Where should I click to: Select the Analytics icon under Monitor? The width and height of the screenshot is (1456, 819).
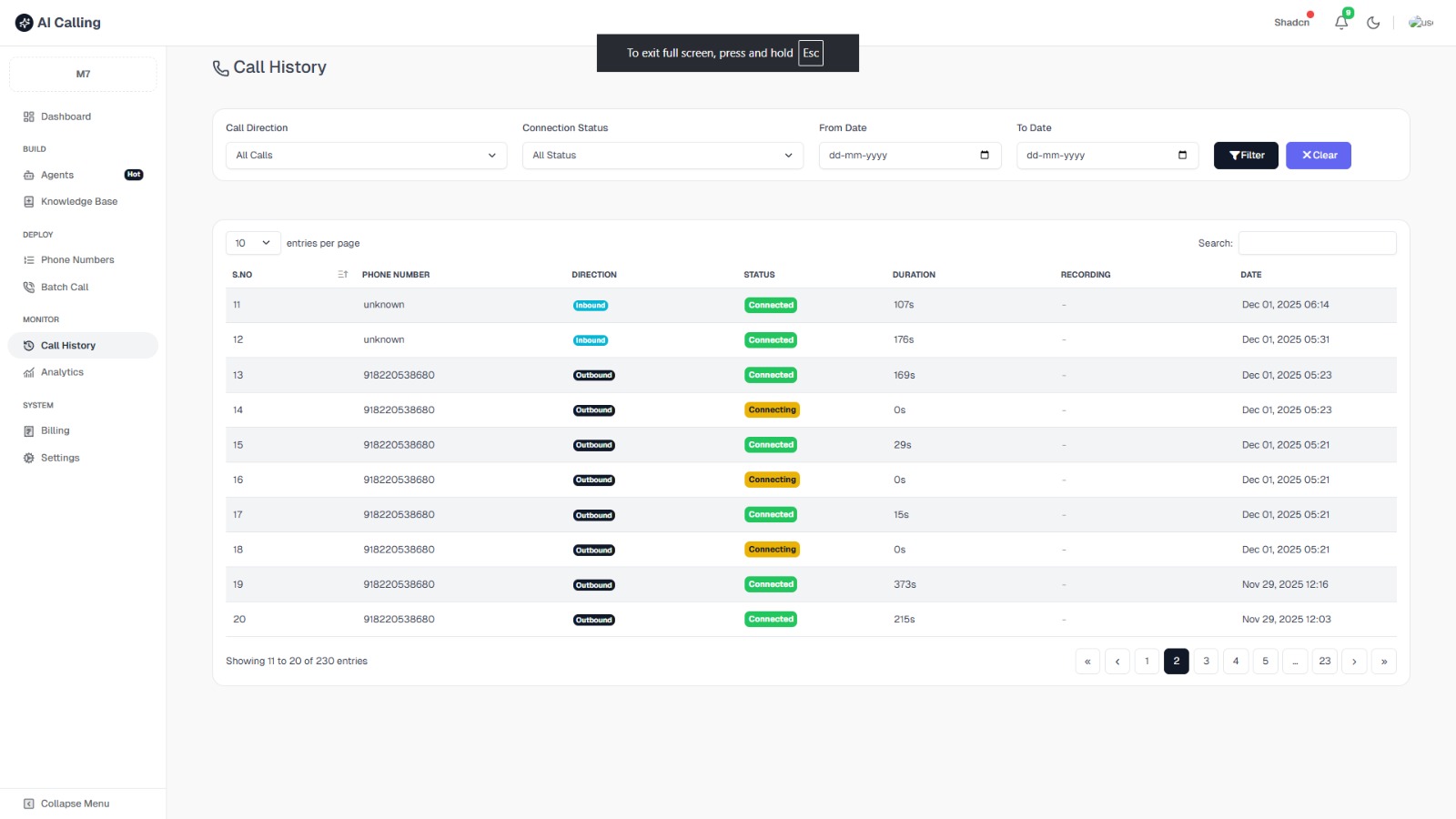pos(28,371)
